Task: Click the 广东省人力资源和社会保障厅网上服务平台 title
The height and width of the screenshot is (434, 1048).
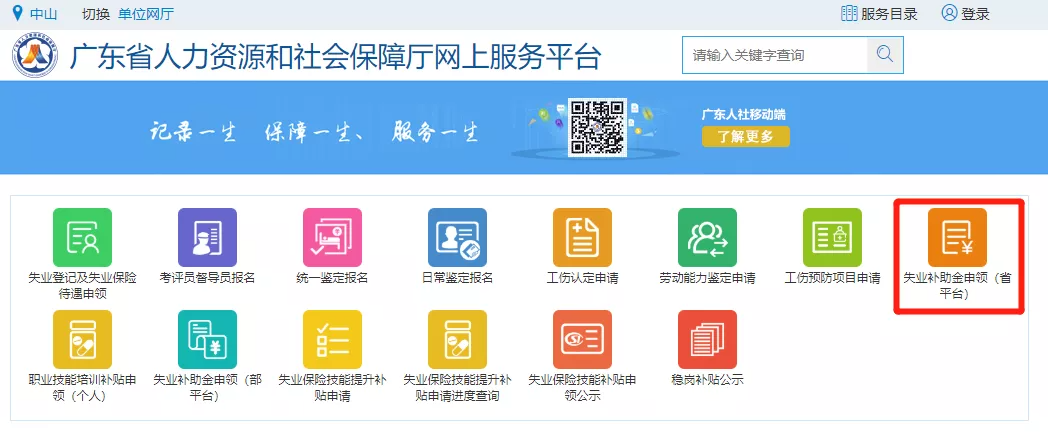Action: (x=336, y=57)
